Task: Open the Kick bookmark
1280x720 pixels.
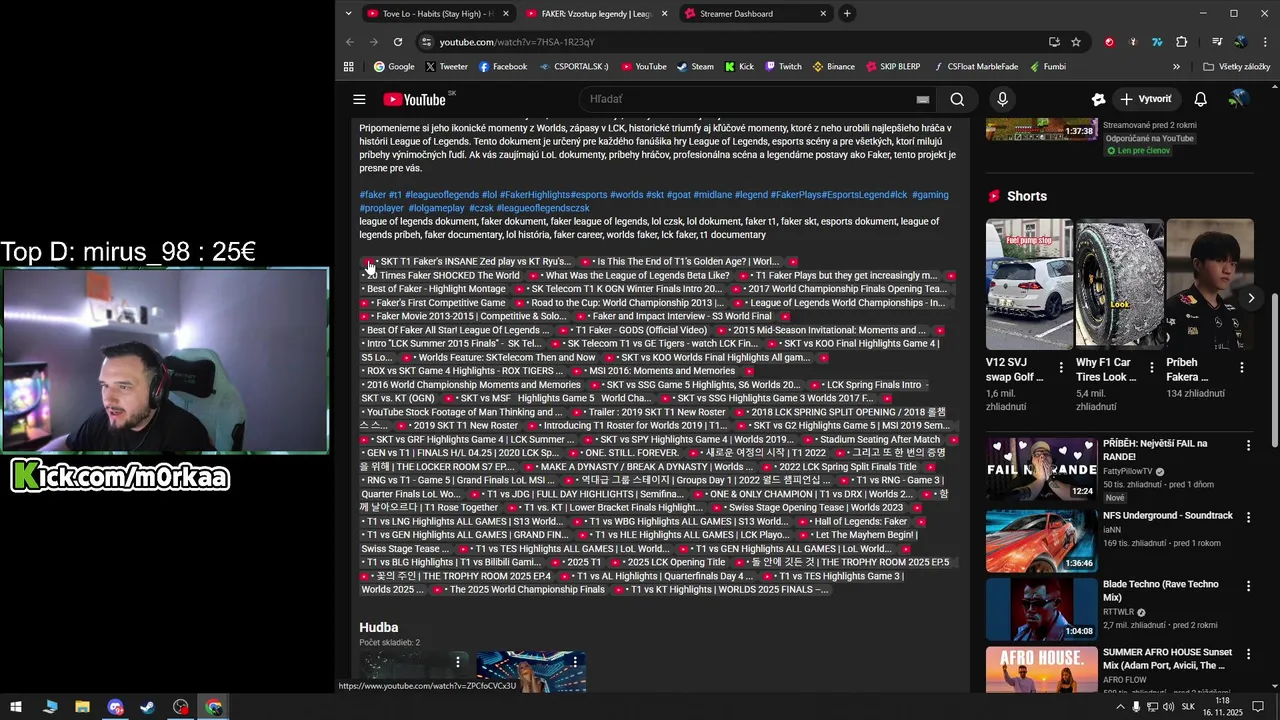Action: (739, 67)
